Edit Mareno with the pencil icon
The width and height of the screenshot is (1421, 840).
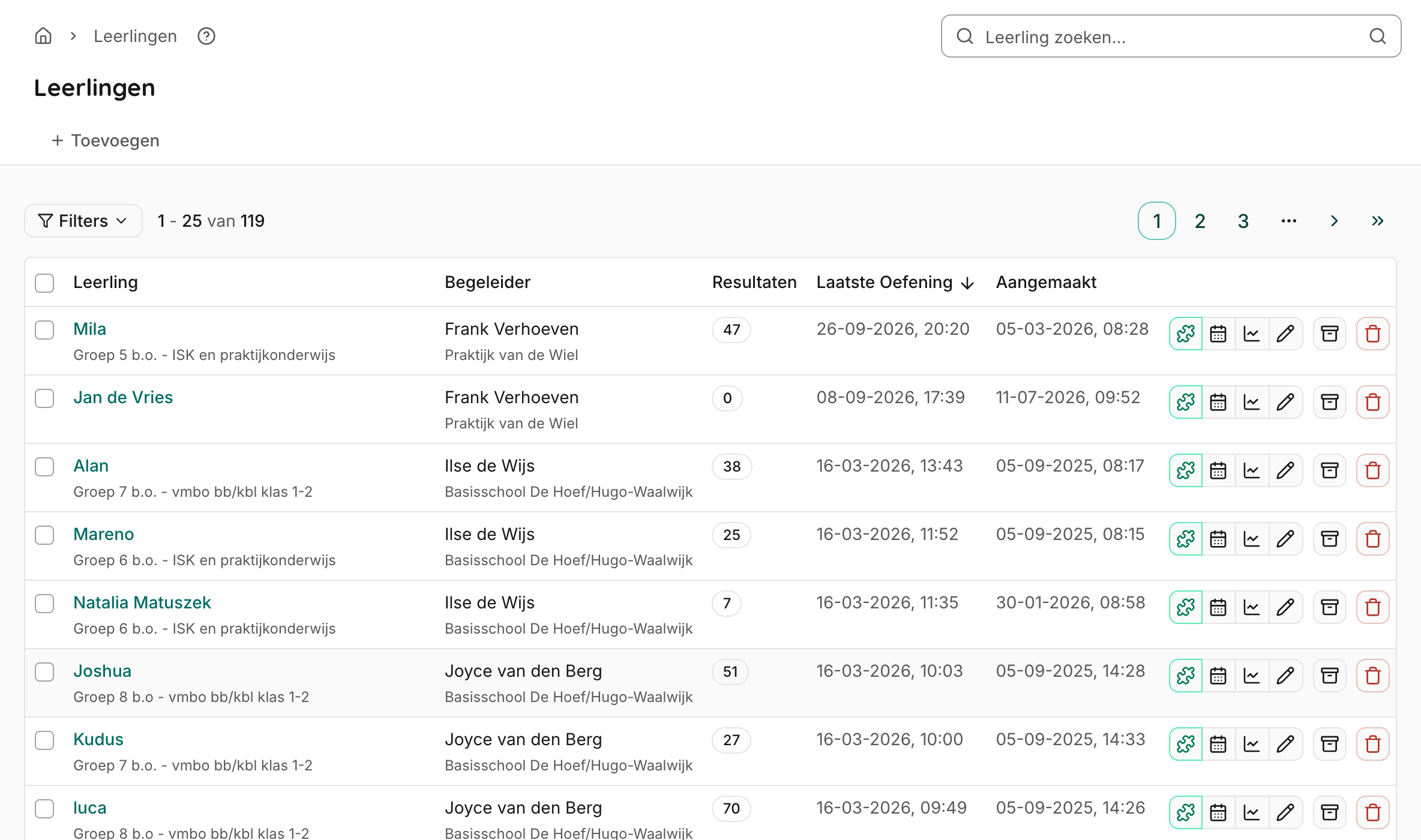pyautogui.click(x=1285, y=539)
